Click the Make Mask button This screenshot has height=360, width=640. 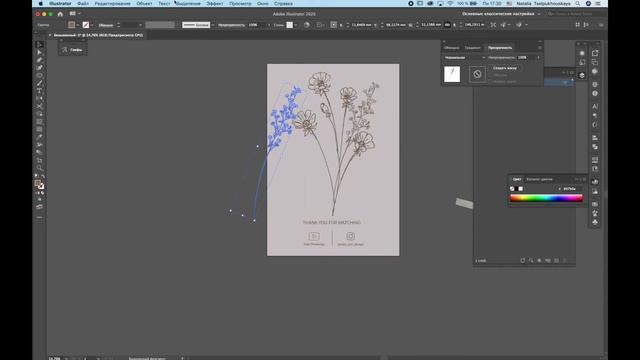tap(505, 68)
